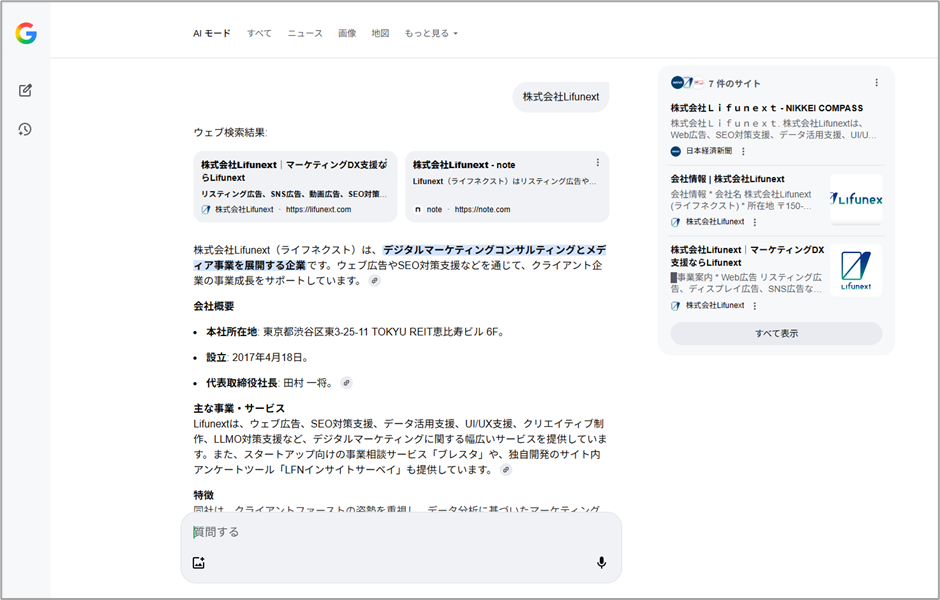Screen dimensions: 940x600
Task: Click source link icon after the intro paragraph
Action: pyautogui.click(x=374, y=282)
